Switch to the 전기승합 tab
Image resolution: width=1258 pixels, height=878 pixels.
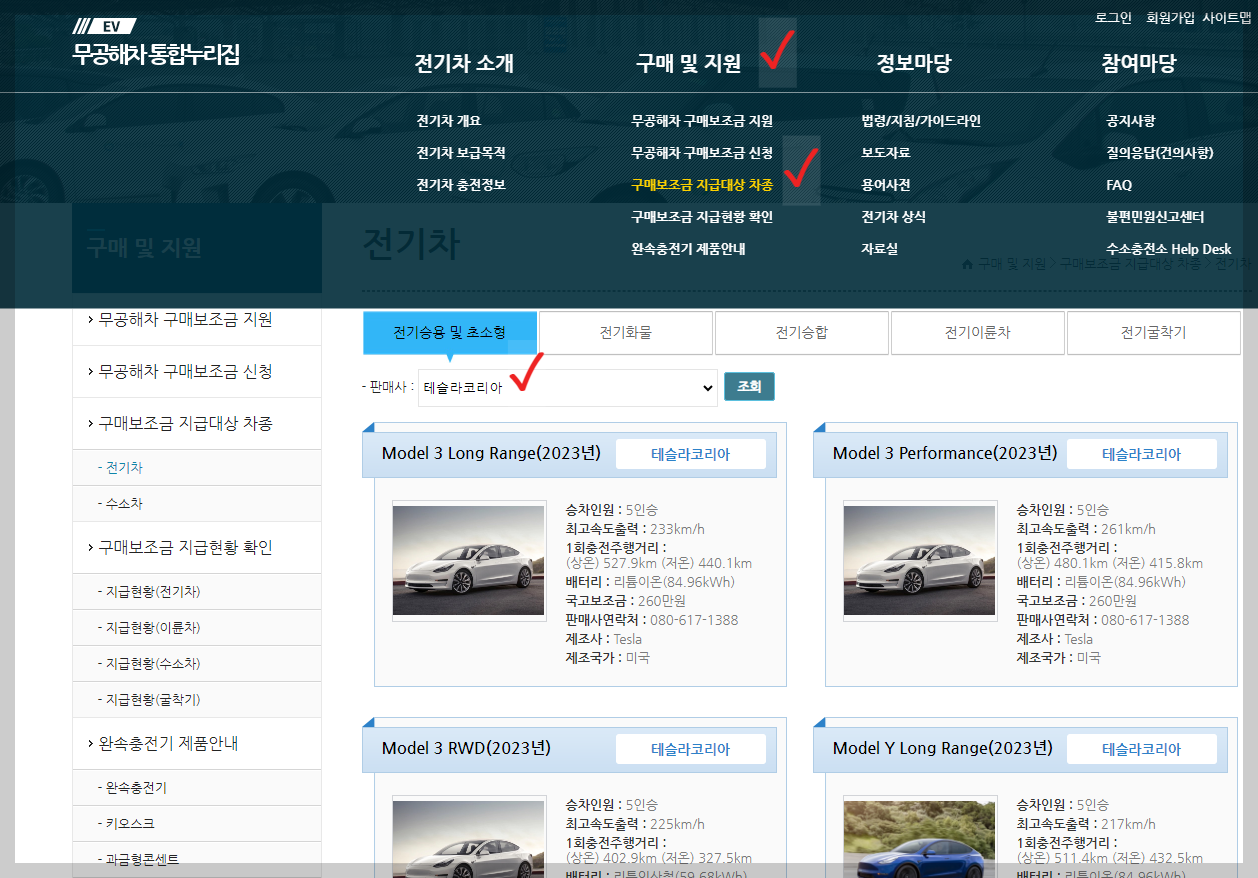(801, 331)
